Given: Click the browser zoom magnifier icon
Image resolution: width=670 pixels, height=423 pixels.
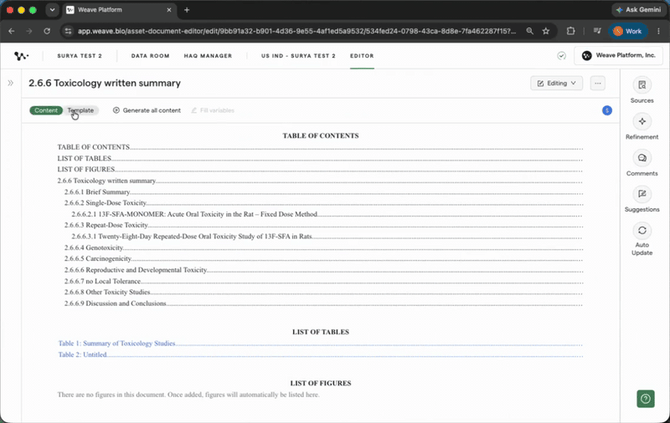Looking at the screenshot, I should click(529, 31).
